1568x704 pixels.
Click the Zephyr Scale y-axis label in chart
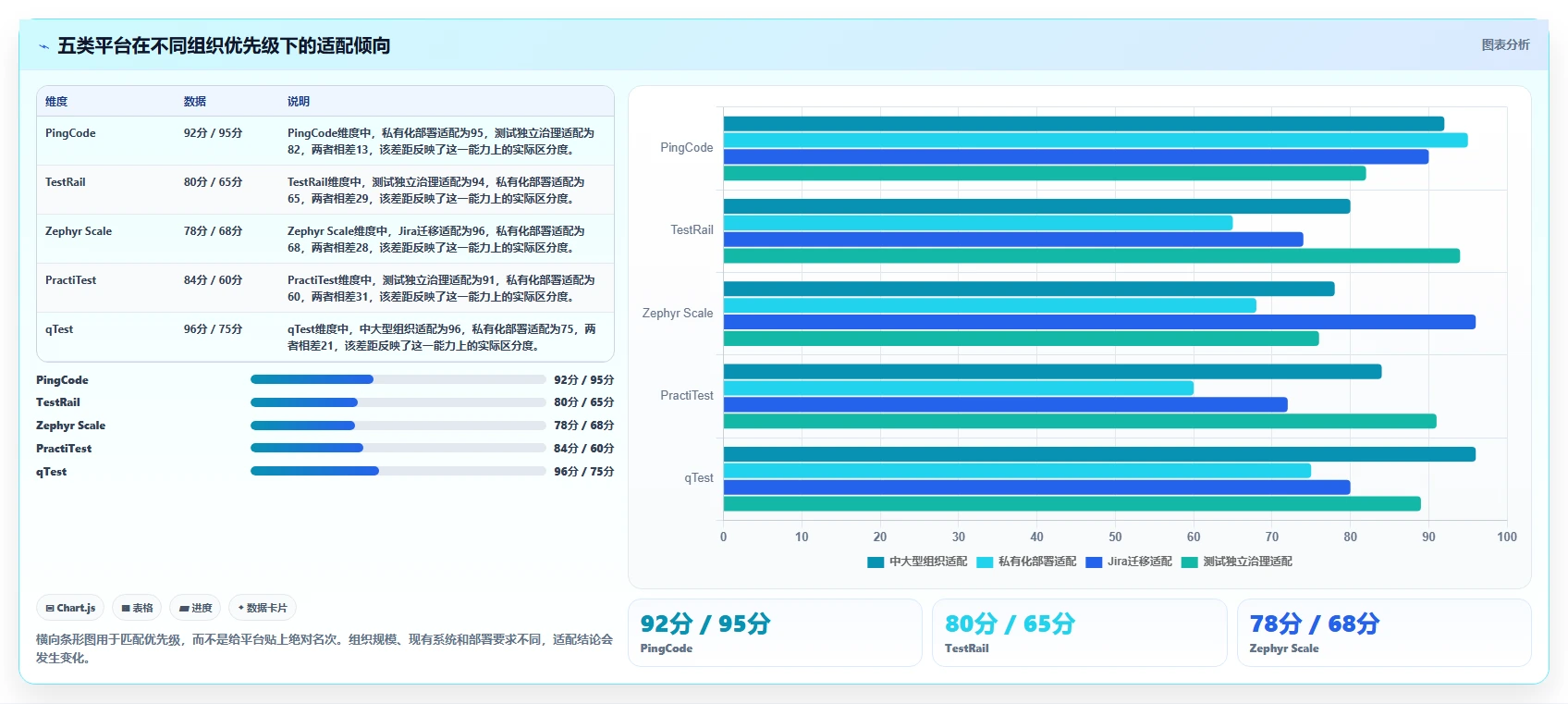coord(678,314)
